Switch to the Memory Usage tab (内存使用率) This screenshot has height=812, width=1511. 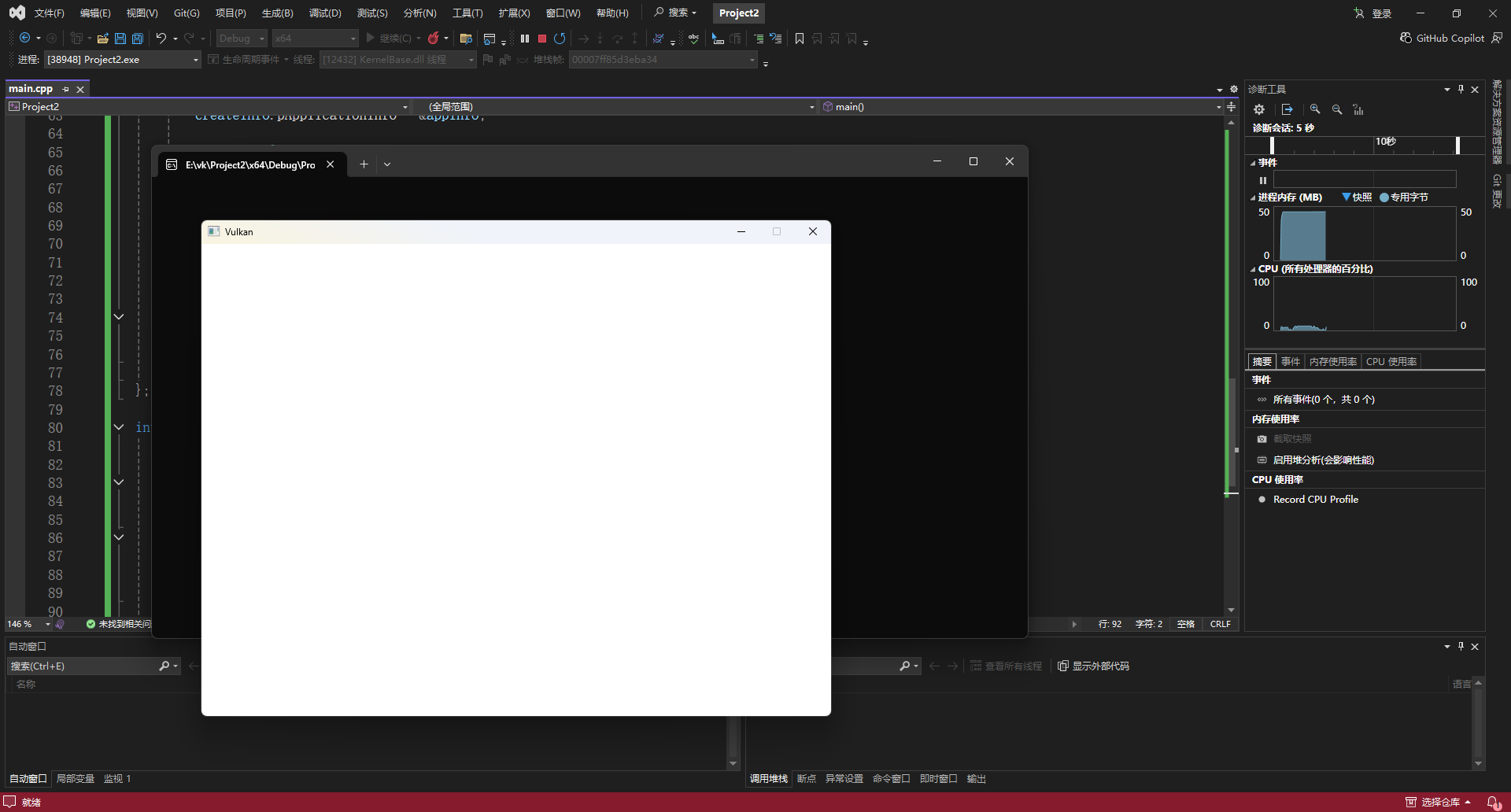(1333, 362)
